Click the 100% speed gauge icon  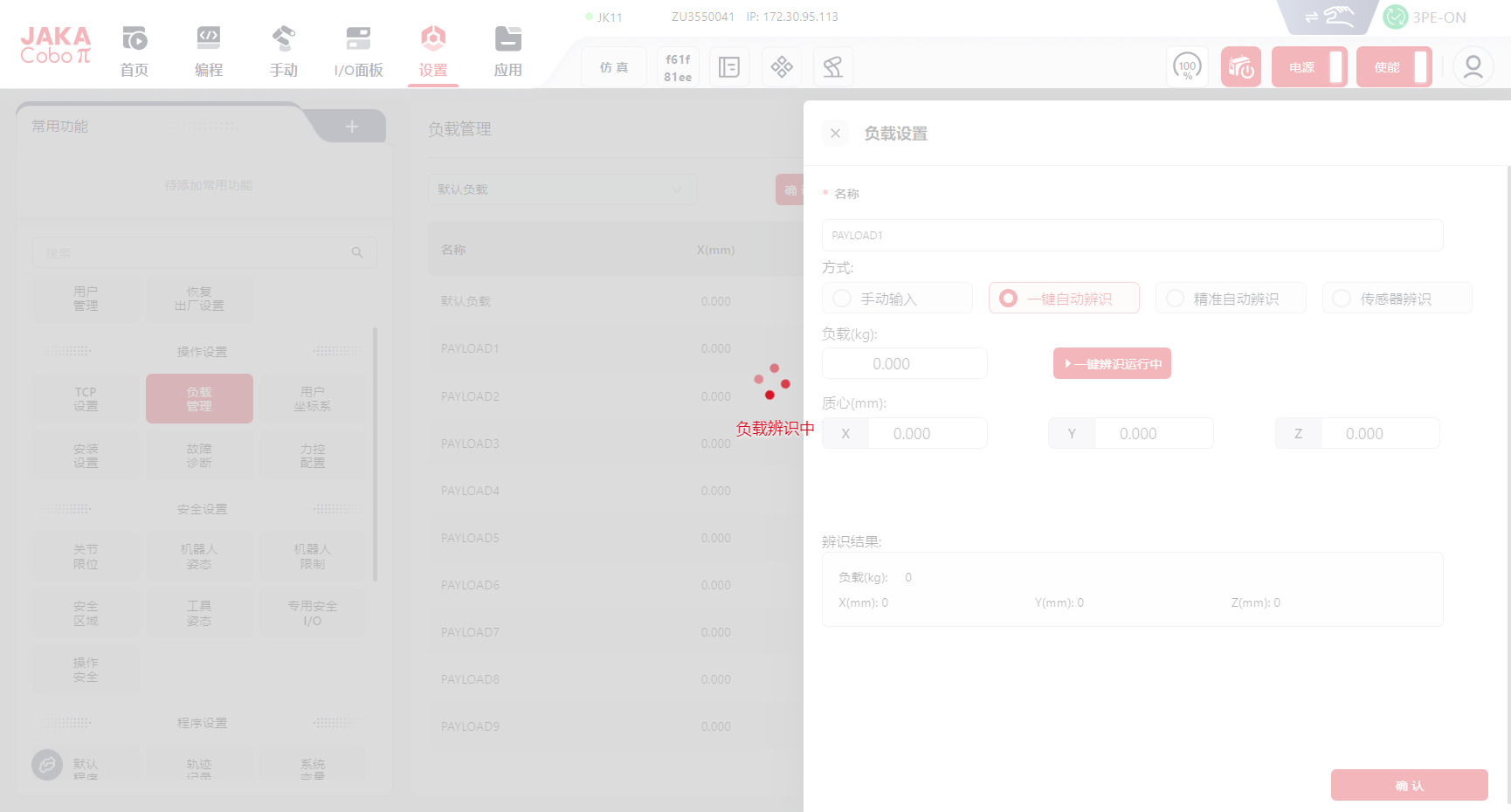(x=1187, y=67)
